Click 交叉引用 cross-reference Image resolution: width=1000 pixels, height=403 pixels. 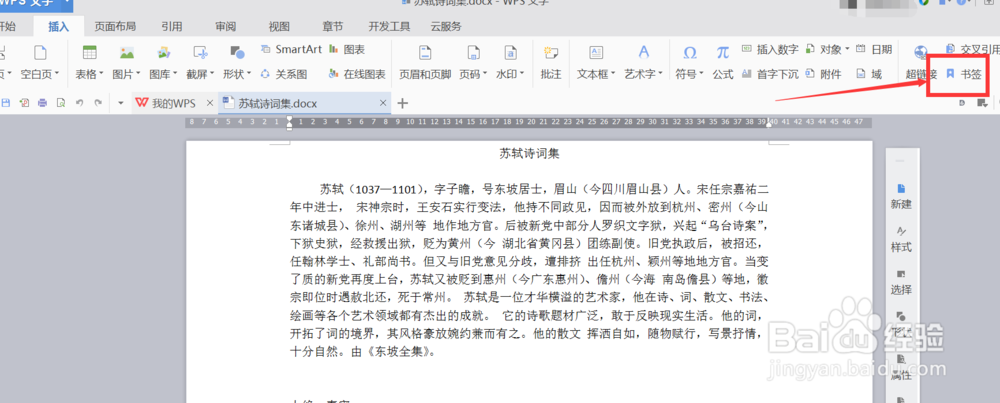(x=972, y=50)
